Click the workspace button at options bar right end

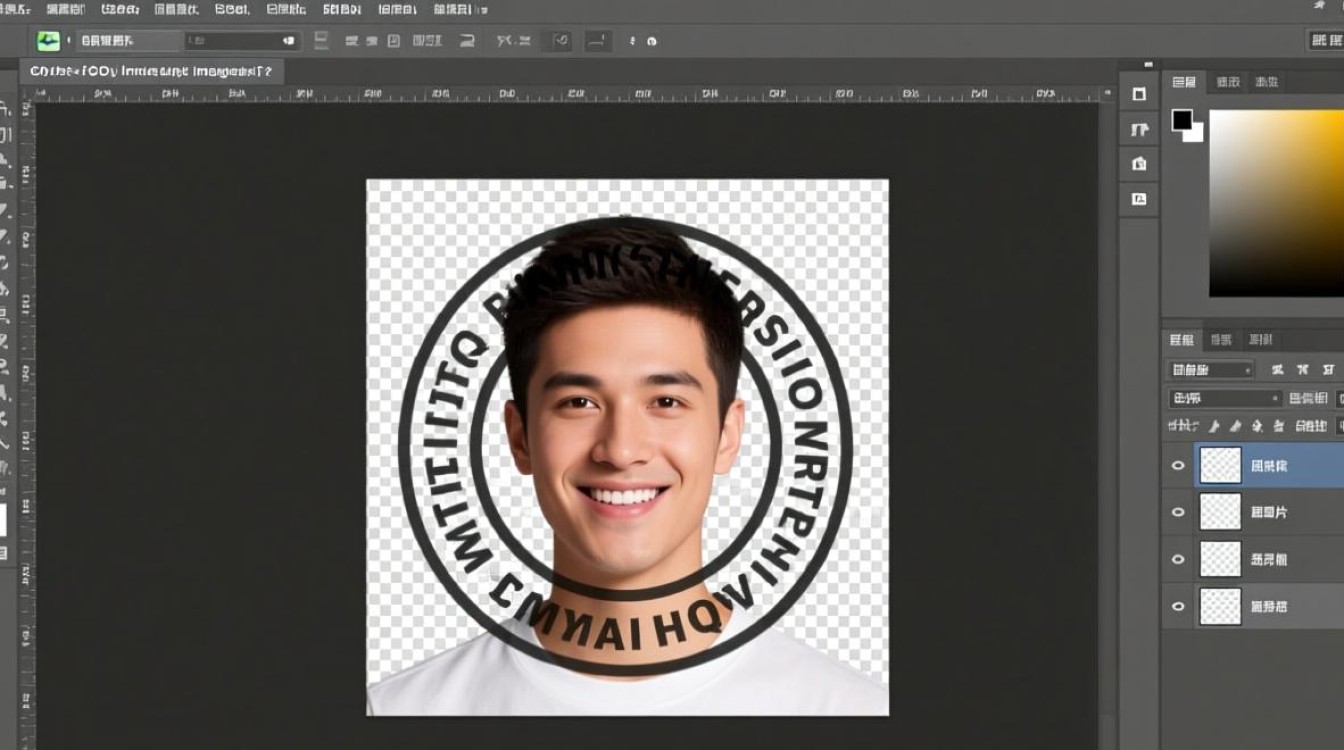pos(1324,41)
